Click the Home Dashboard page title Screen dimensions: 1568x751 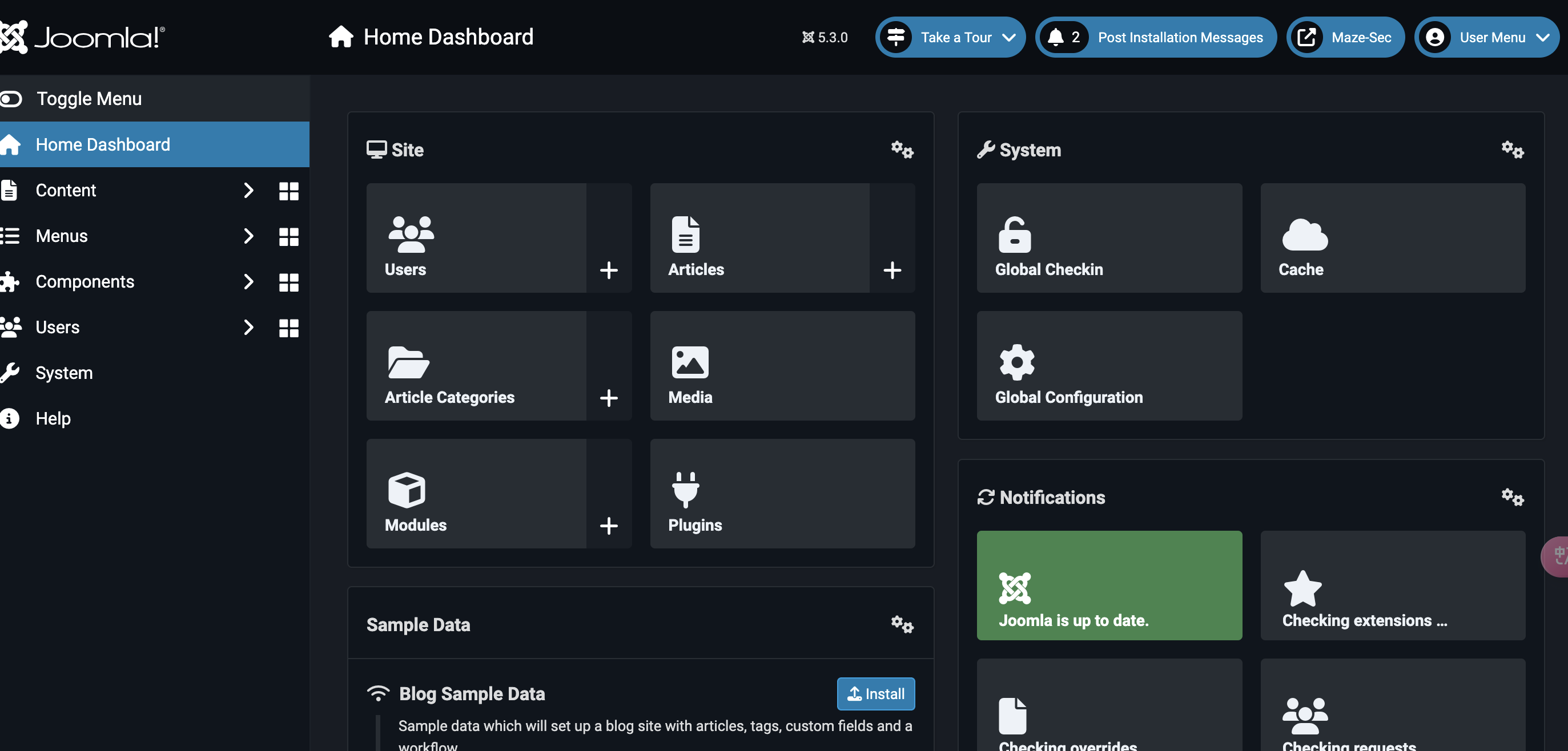[x=448, y=37]
